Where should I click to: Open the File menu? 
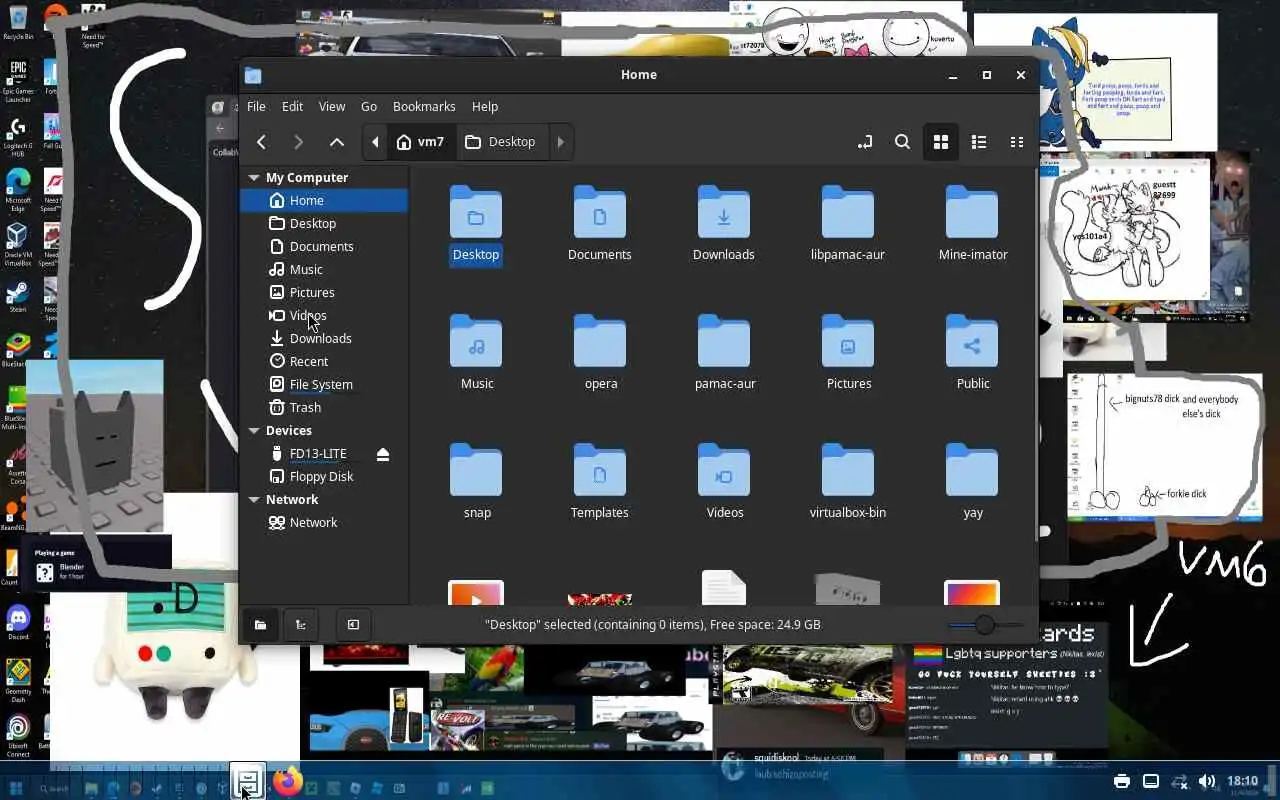(x=256, y=106)
